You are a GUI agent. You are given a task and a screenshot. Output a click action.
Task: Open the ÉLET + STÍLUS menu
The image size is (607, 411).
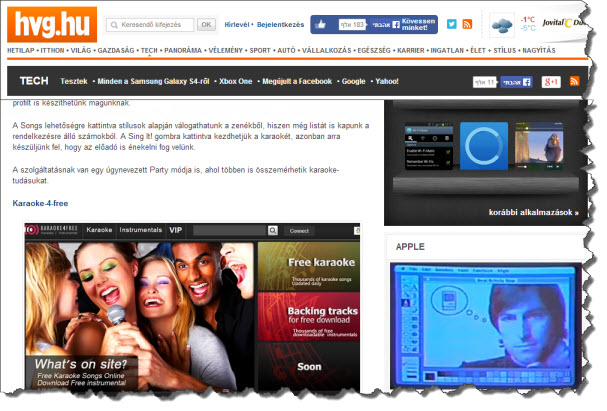[493, 50]
